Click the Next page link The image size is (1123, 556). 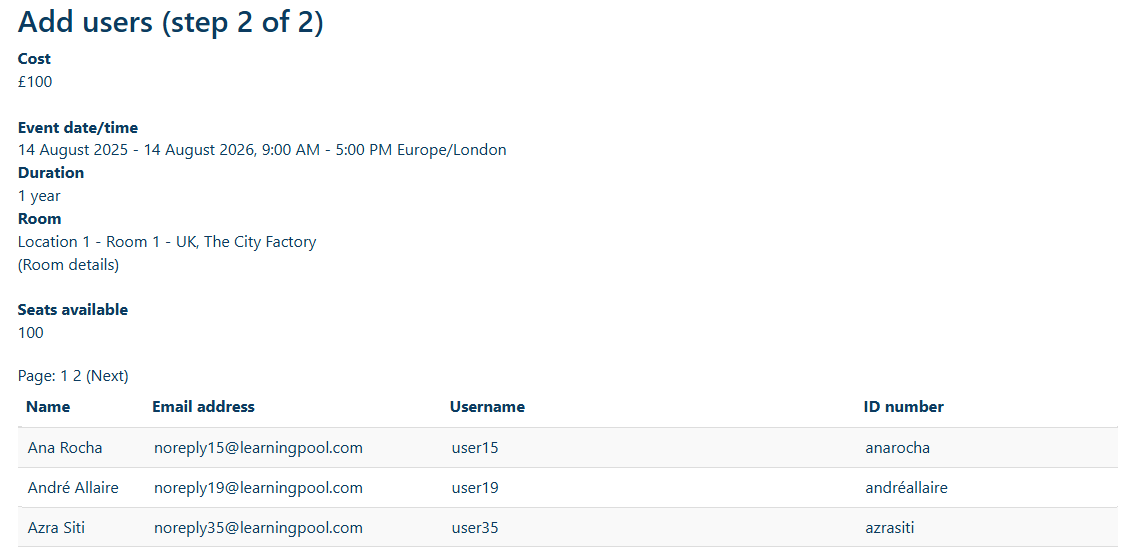107,376
